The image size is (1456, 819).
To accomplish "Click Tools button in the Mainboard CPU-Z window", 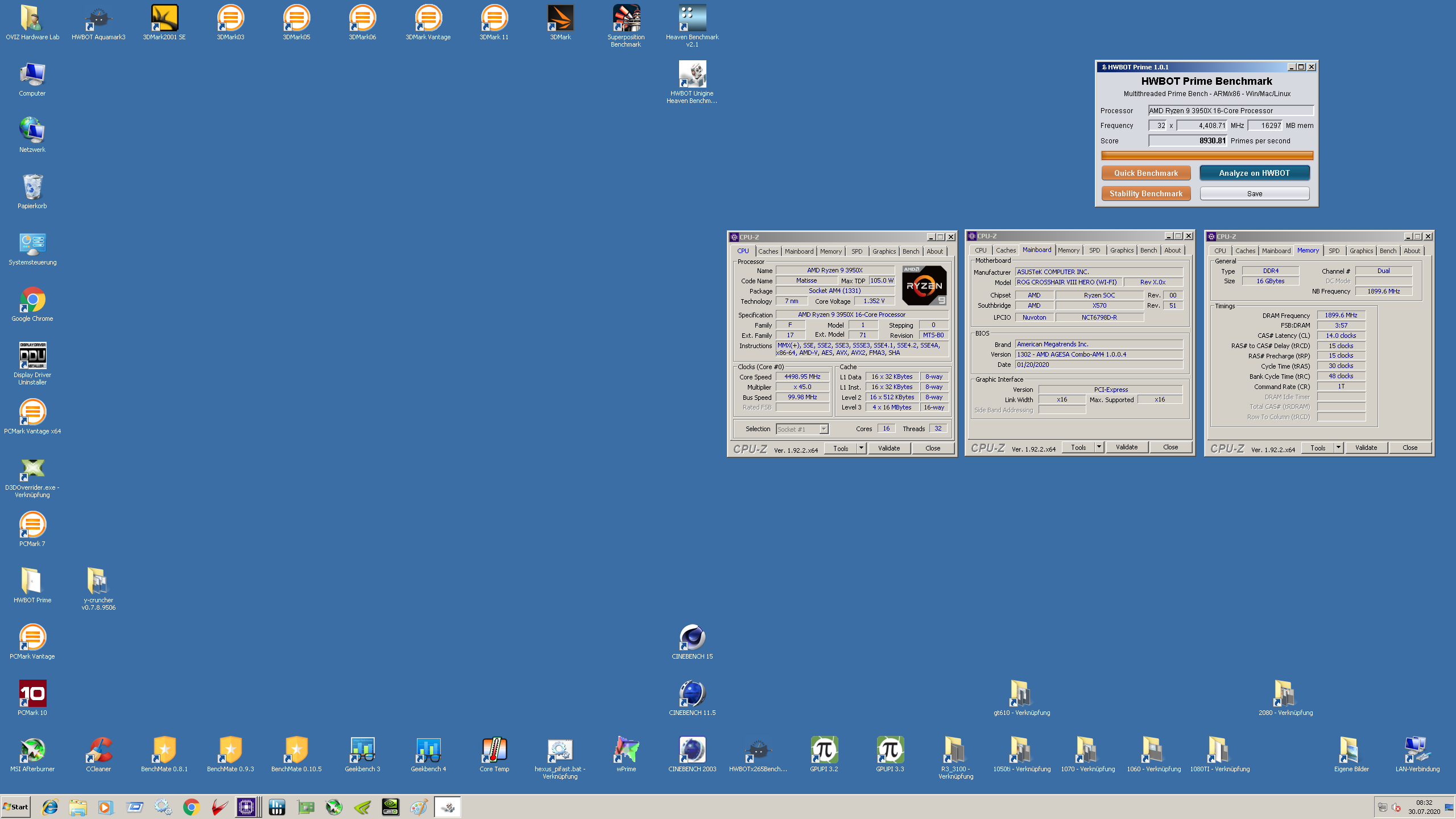I will (x=1078, y=448).
